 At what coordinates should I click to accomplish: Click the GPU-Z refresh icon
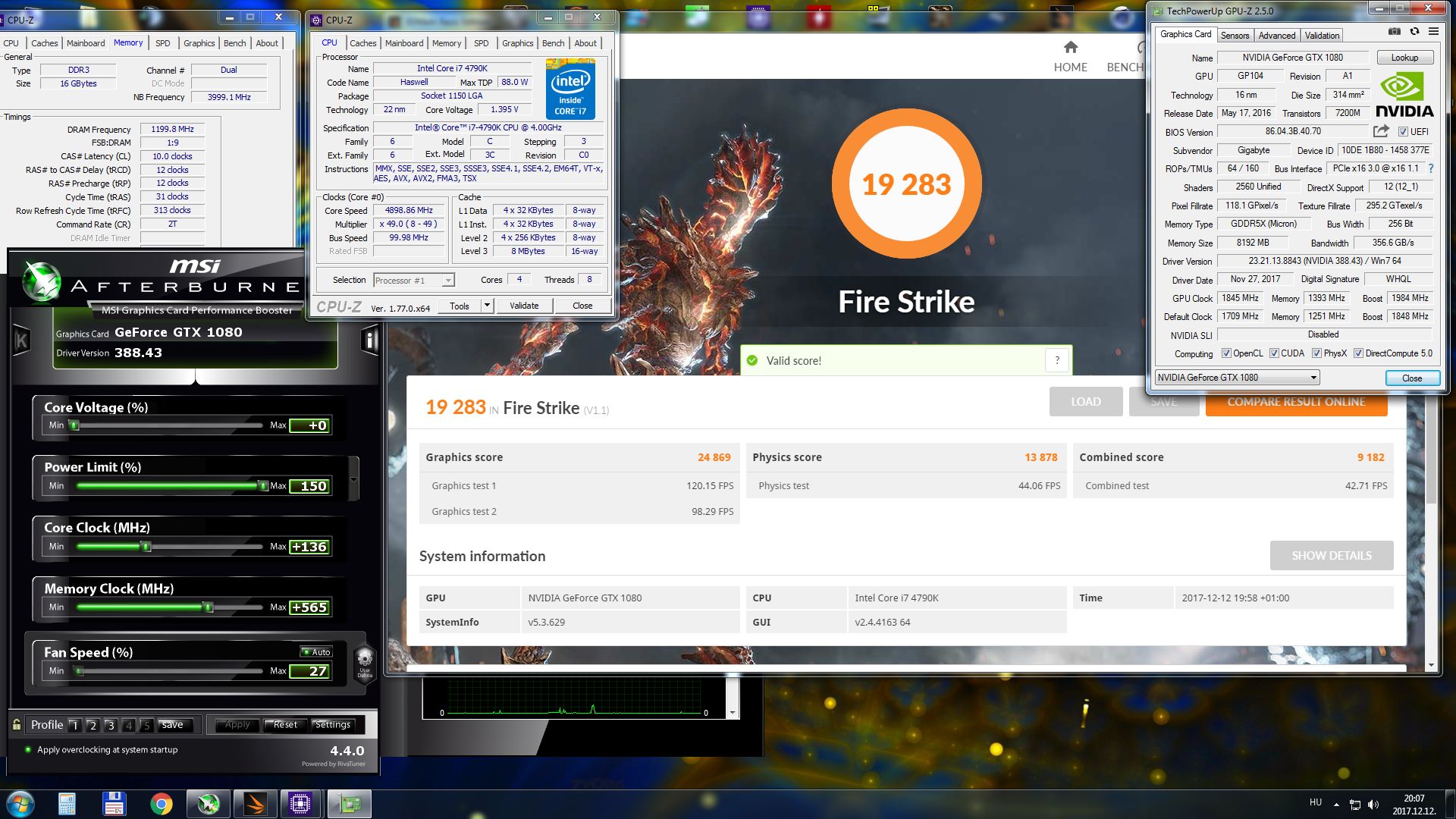pyautogui.click(x=1414, y=31)
